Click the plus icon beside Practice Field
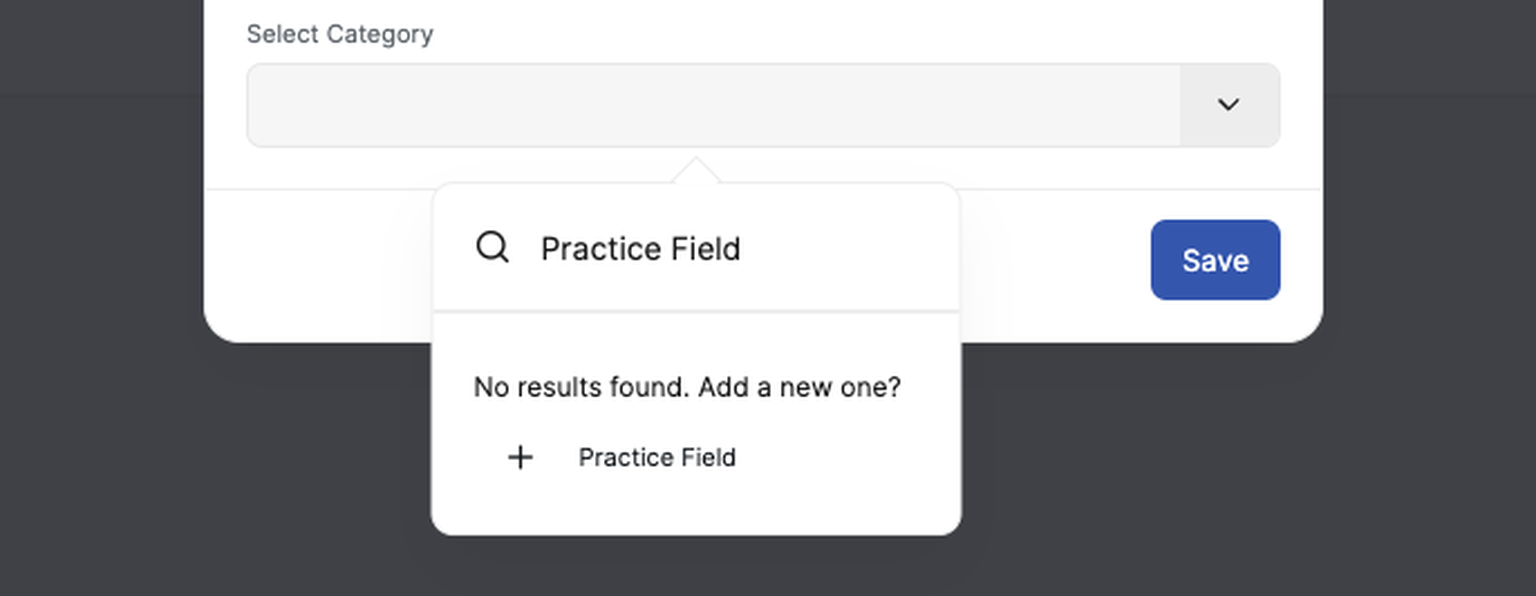Viewport: 1536px width, 596px height. pyautogui.click(x=520, y=457)
